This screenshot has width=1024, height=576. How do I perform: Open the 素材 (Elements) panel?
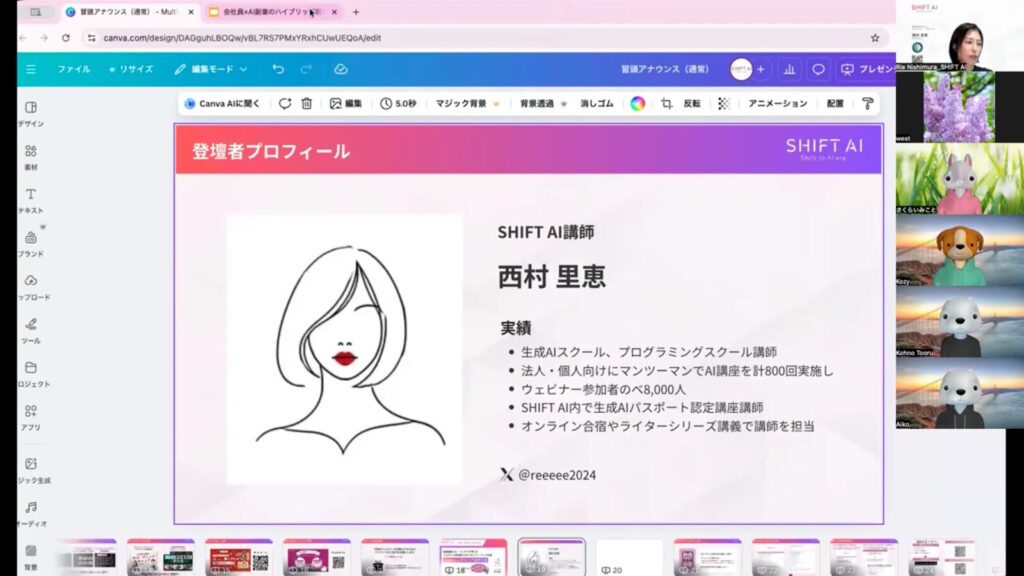(x=30, y=155)
